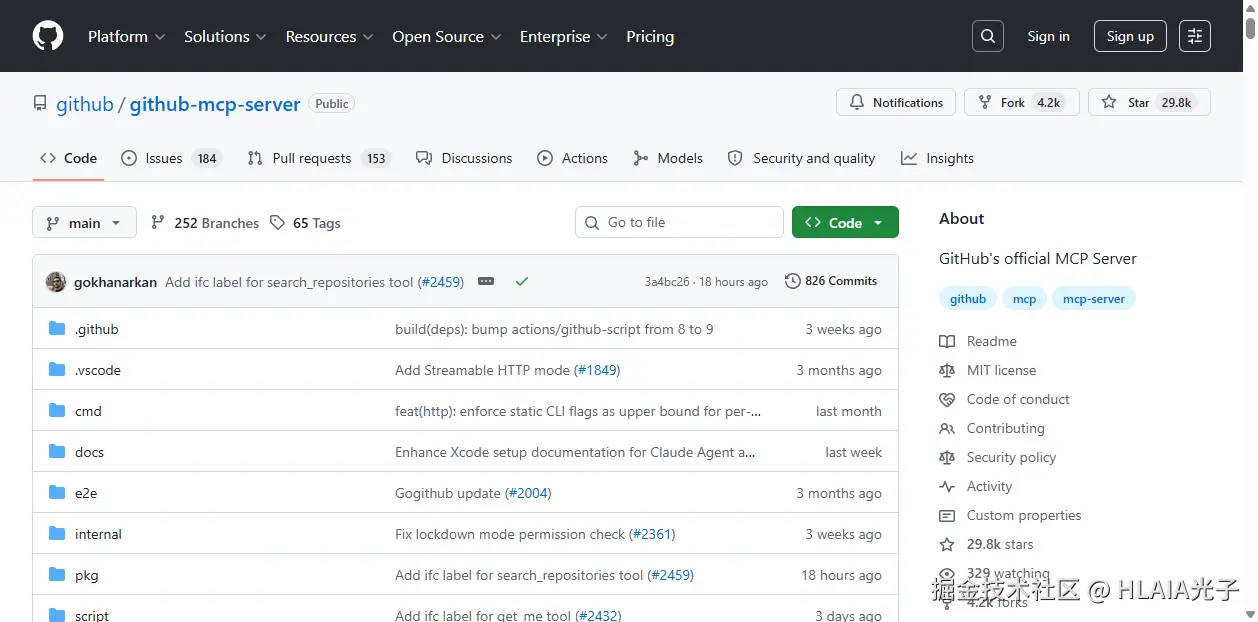Click the branch icon beside 252 Branches
Screen dimensions: 1258x622
pos(158,222)
